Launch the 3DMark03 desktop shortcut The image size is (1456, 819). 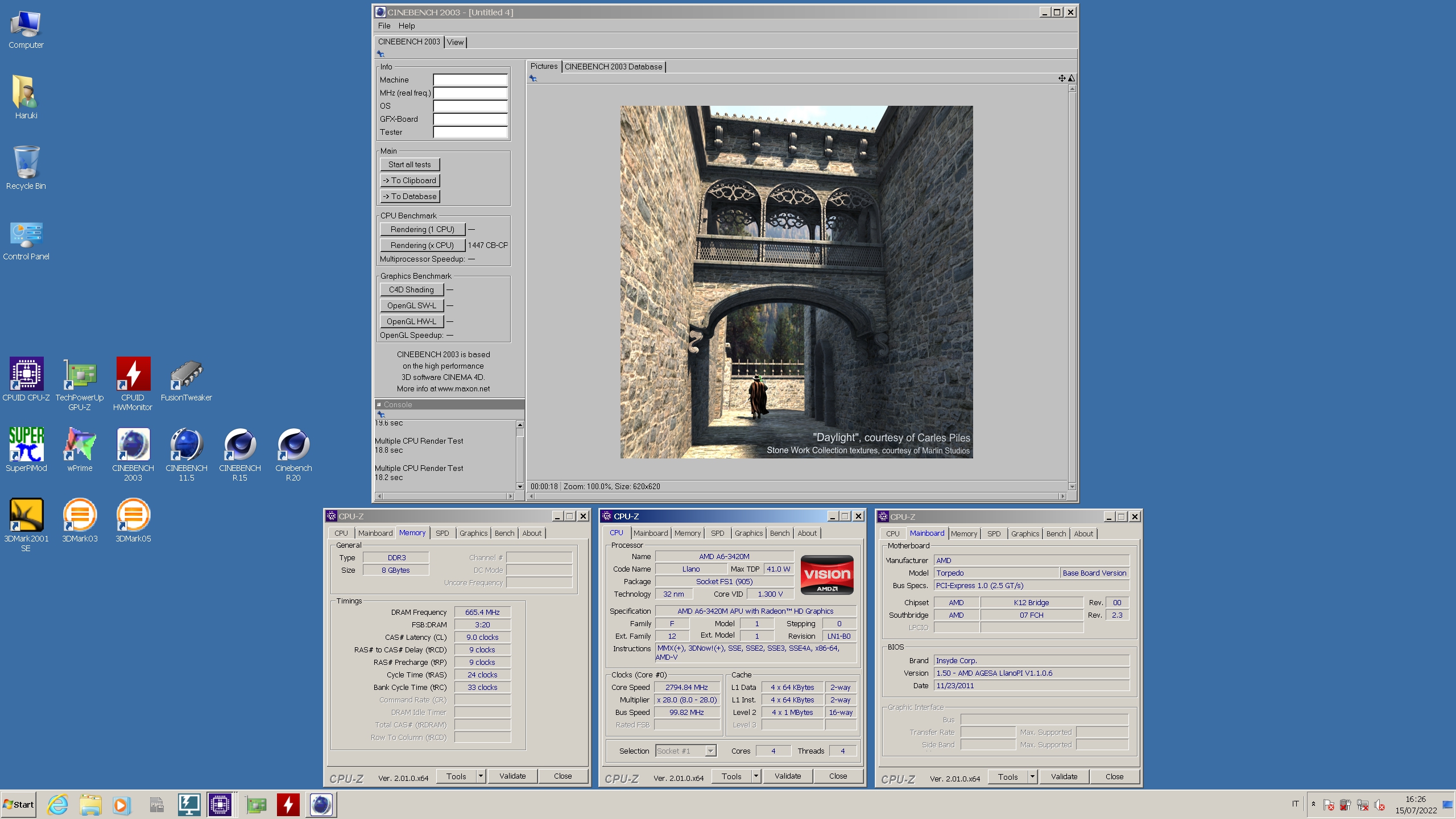pyautogui.click(x=80, y=520)
